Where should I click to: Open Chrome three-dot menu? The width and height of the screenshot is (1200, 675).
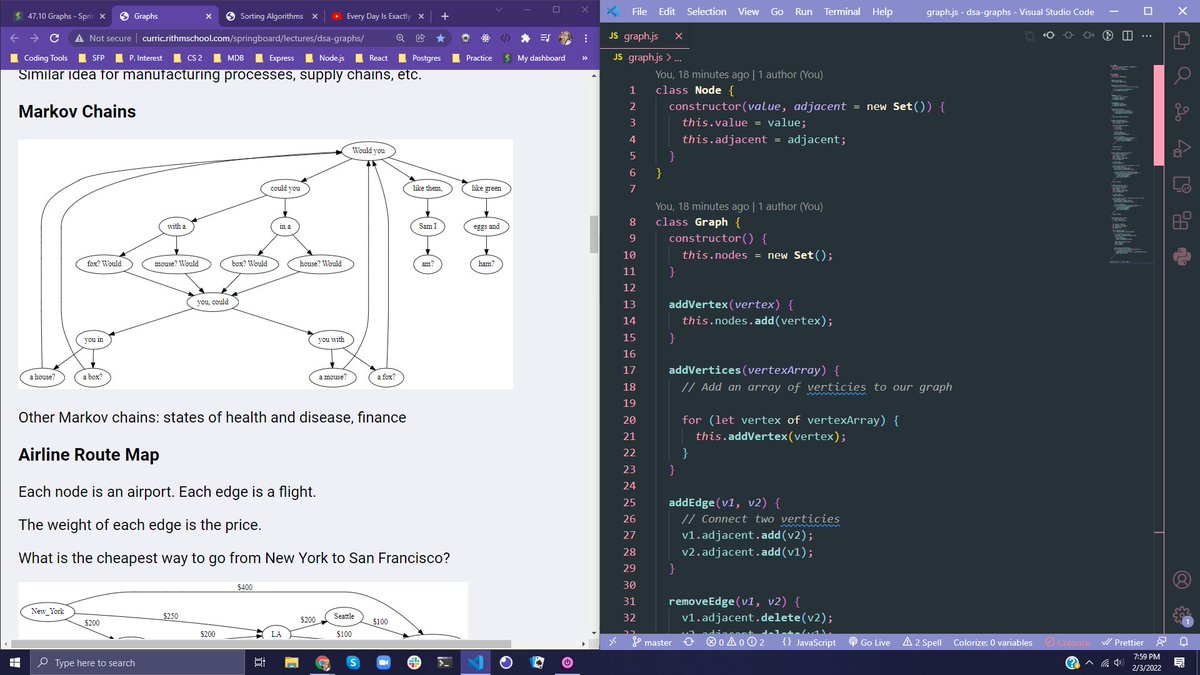pyautogui.click(x=585, y=38)
